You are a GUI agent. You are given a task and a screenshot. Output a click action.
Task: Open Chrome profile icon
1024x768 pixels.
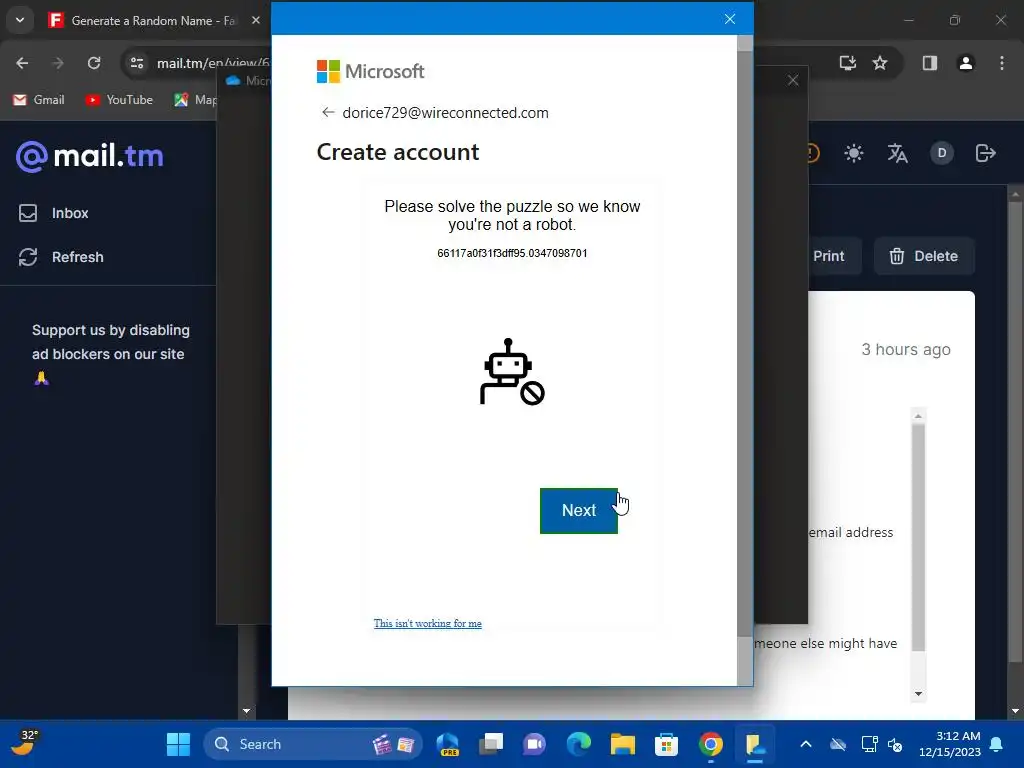[x=965, y=63]
